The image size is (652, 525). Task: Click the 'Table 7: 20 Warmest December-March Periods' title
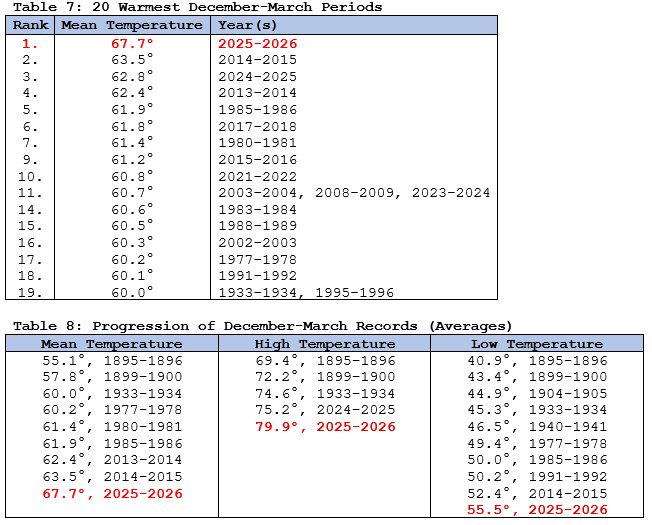point(194,7)
